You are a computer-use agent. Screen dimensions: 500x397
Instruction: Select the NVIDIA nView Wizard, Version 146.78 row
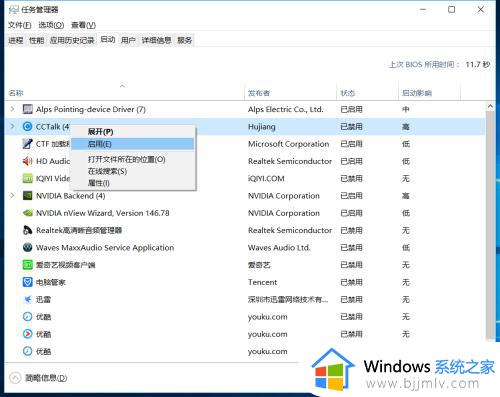[245, 213]
